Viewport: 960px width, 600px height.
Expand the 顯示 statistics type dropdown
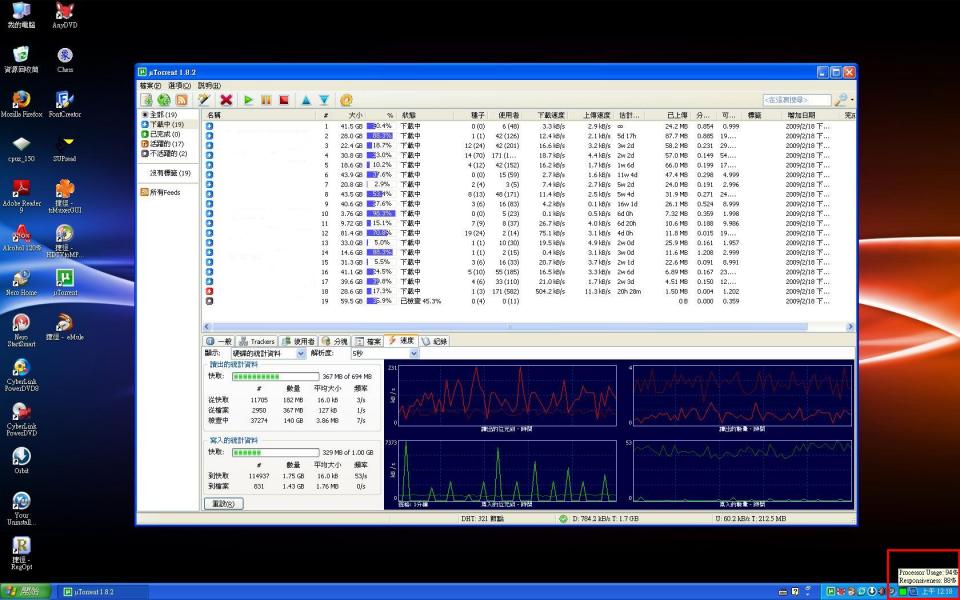coord(268,353)
